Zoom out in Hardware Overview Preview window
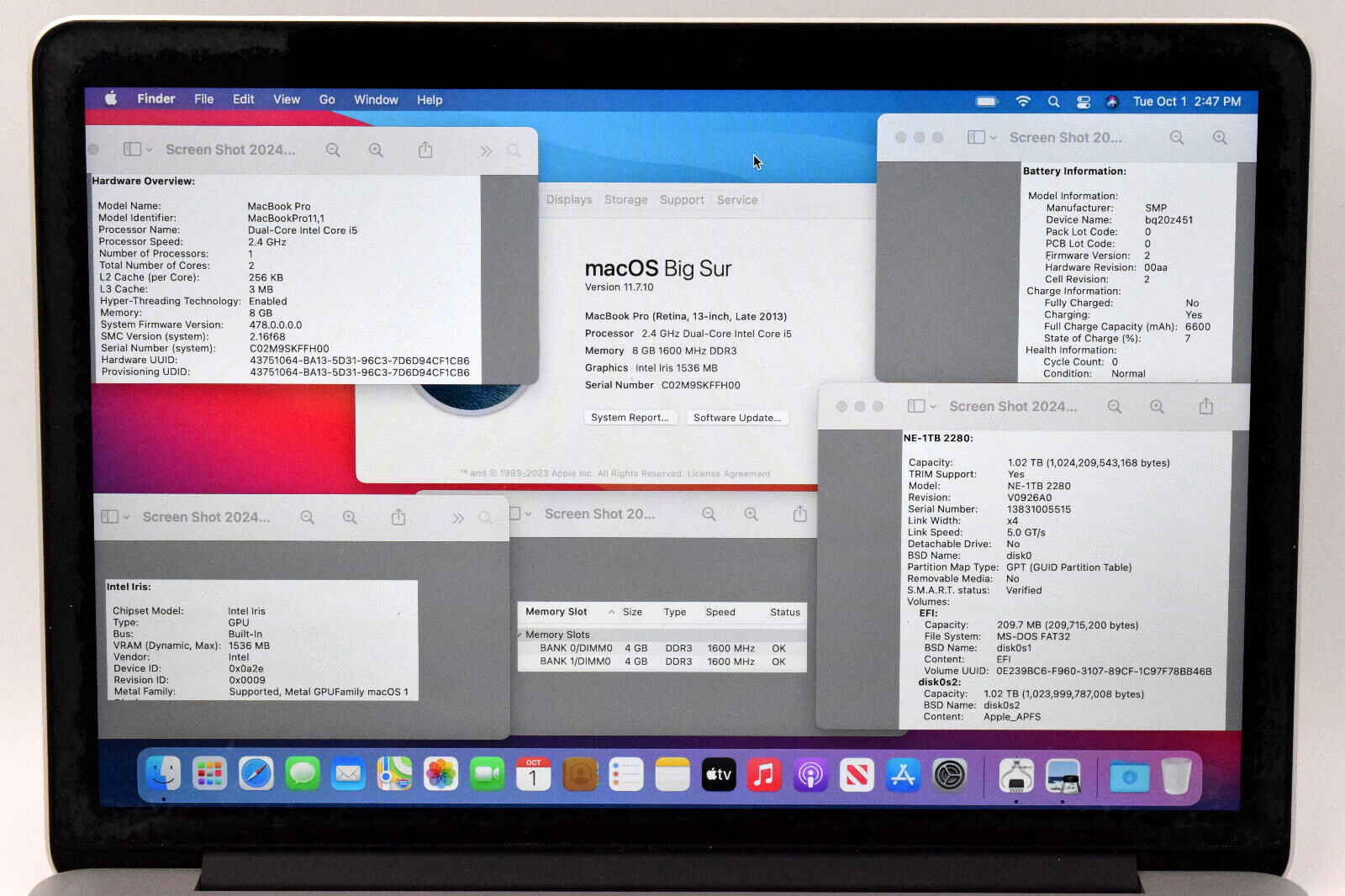Image resolution: width=1345 pixels, height=896 pixels. 333,150
